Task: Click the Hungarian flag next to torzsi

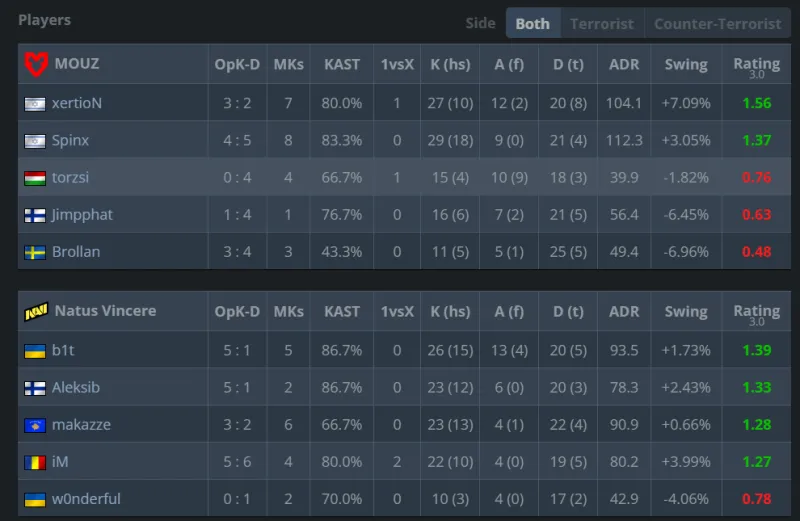Action: 35,178
